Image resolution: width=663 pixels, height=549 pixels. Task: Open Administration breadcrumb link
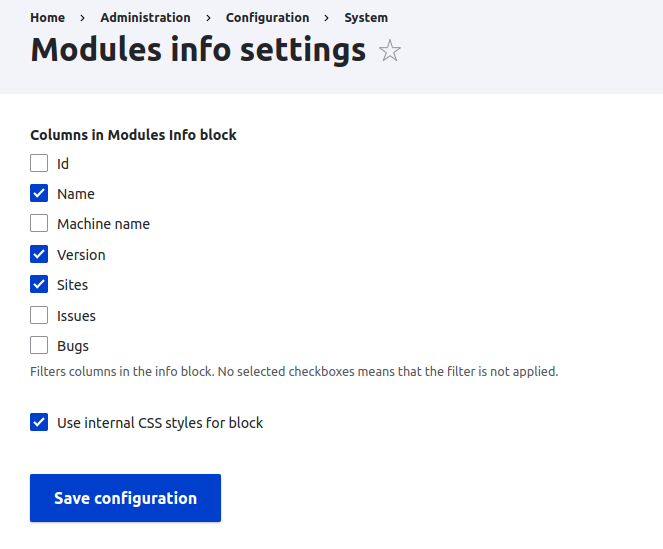145,18
